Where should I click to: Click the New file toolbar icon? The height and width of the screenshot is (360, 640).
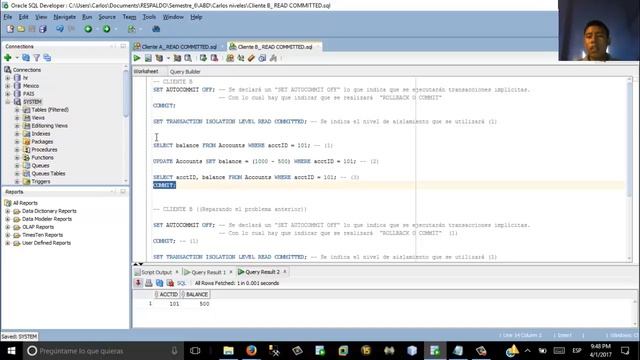coord(10,29)
